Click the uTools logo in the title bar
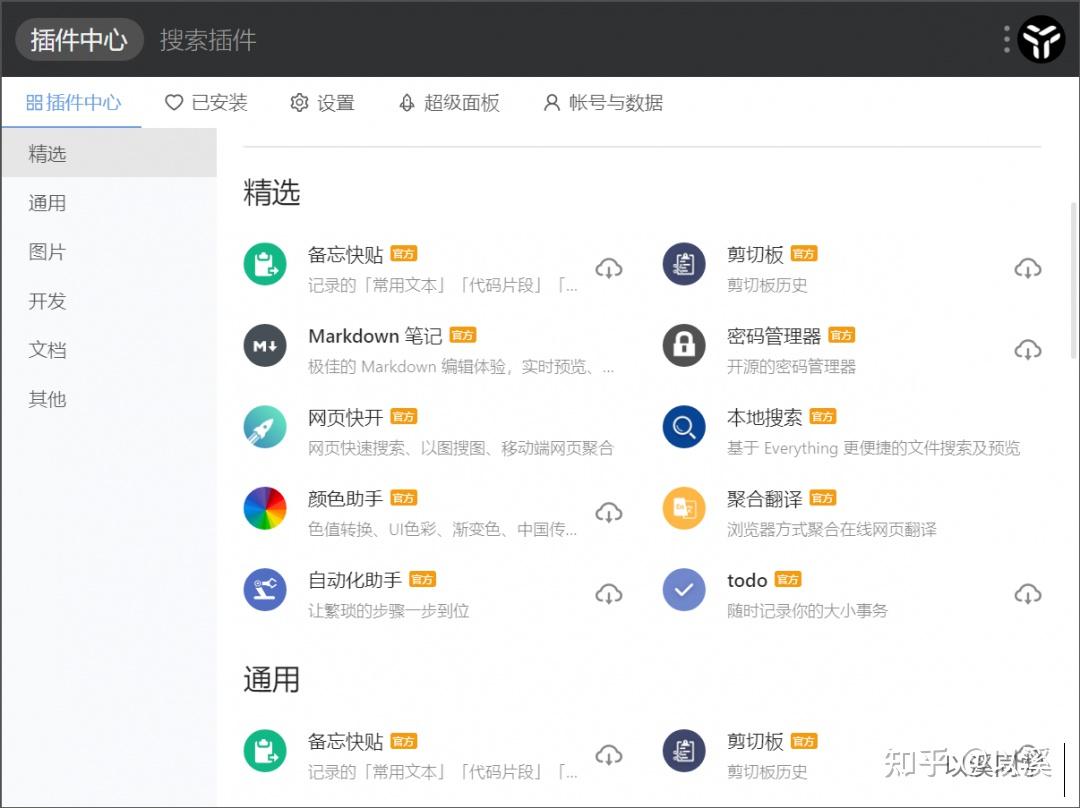 coord(1041,39)
